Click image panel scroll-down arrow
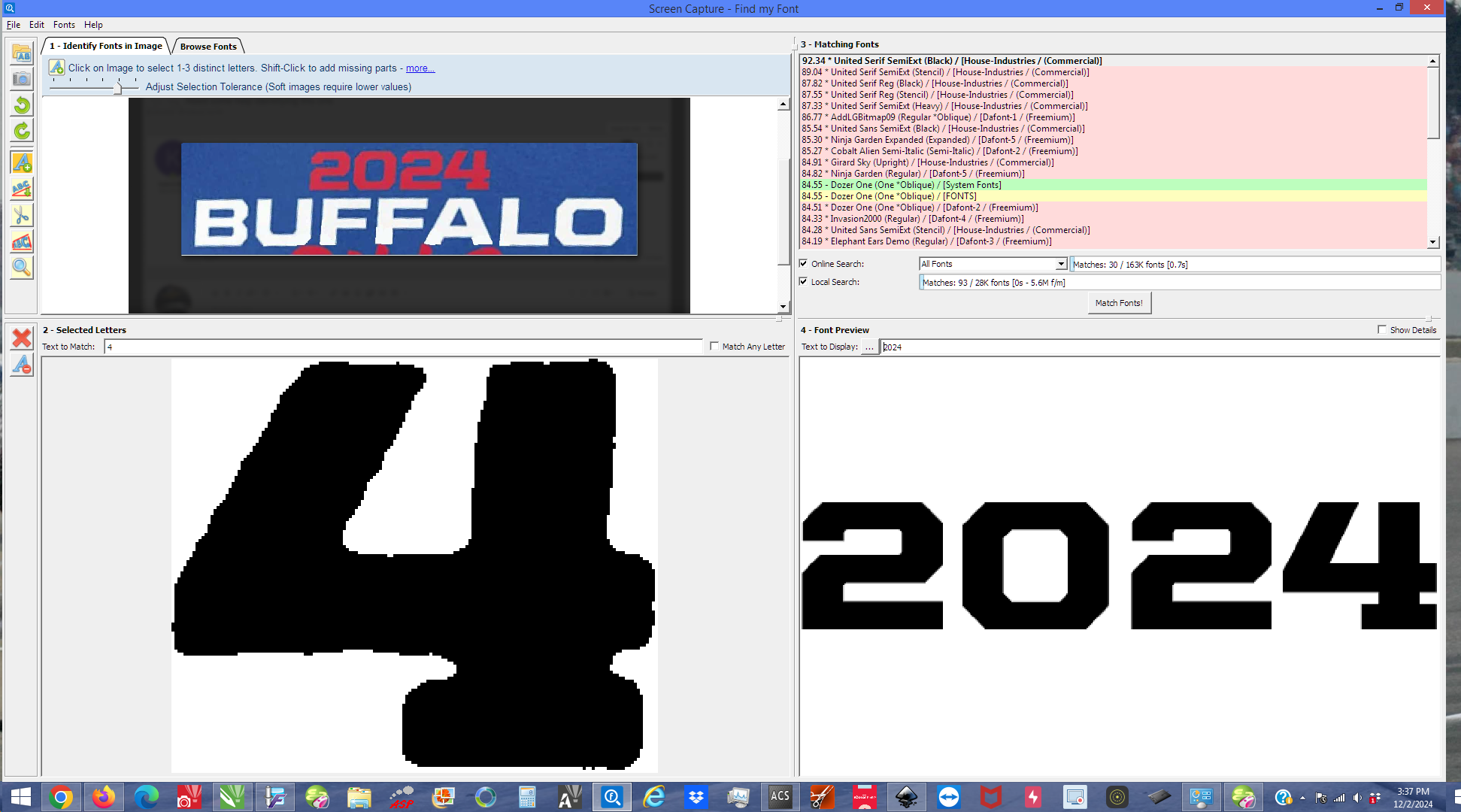This screenshot has height=812, width=1461. [x=784, y=307]
